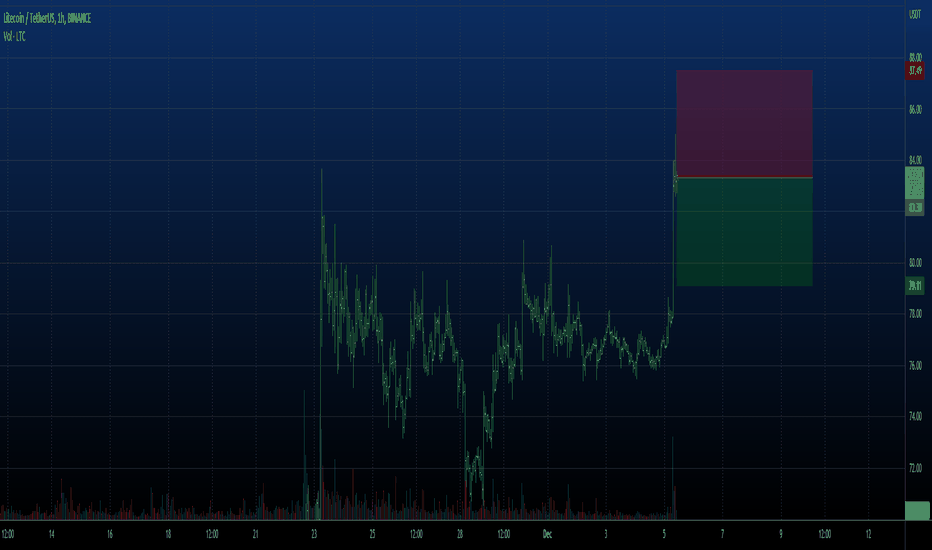
Task: Click the 86.00 price axis label
Action: click(915, 109)
